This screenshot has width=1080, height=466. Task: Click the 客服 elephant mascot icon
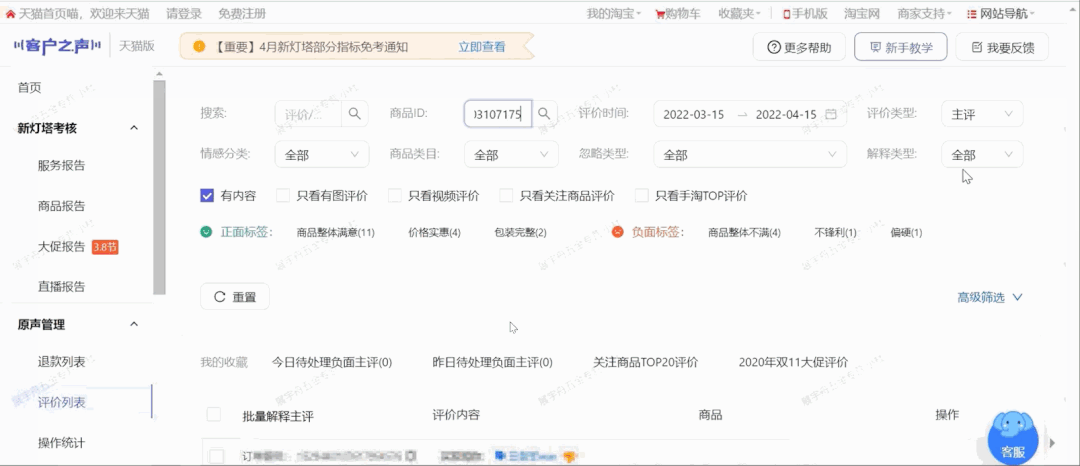point(1013,435)
